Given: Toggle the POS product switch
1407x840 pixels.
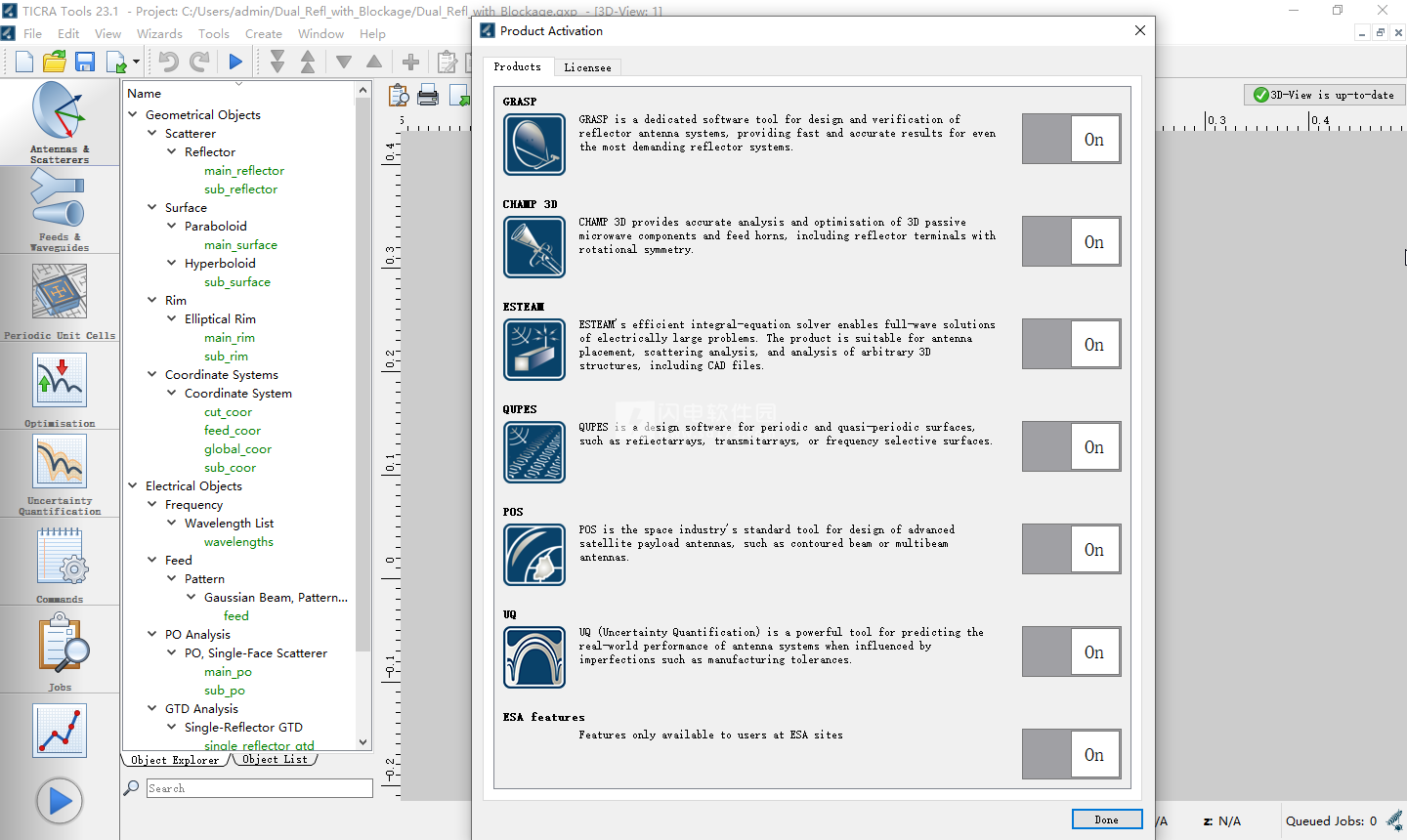Looking at the screenshot, I should point(1072,549).
